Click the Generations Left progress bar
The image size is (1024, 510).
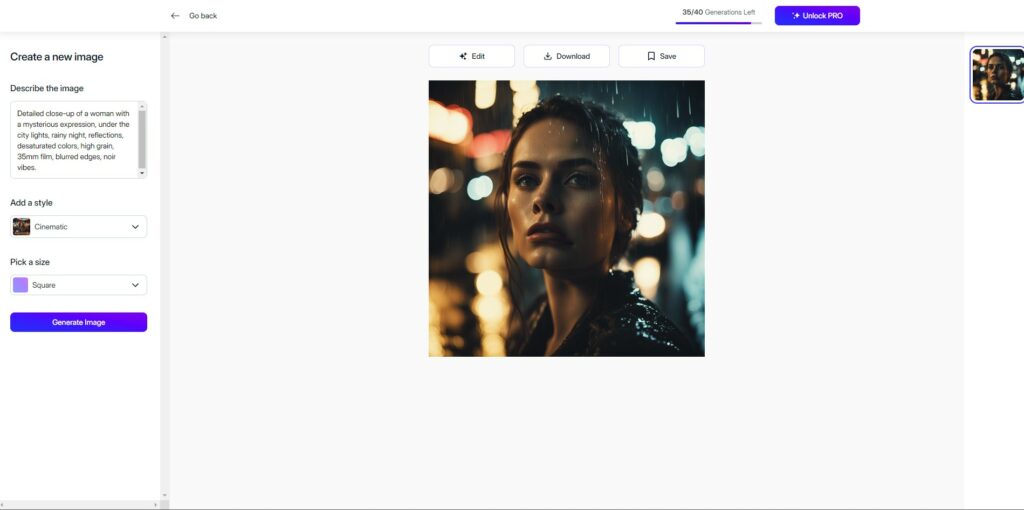[x=718, y=22]
